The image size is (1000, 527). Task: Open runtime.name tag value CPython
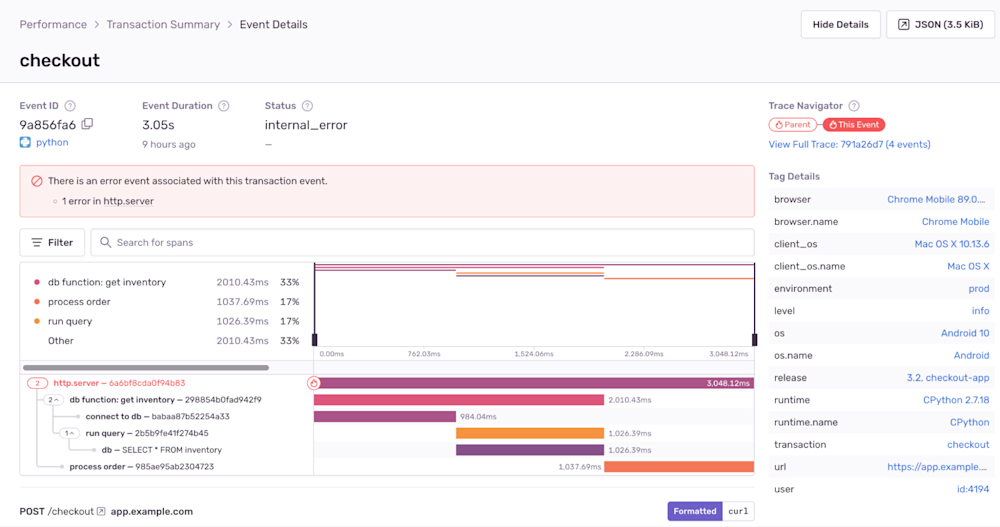(970, 422)
